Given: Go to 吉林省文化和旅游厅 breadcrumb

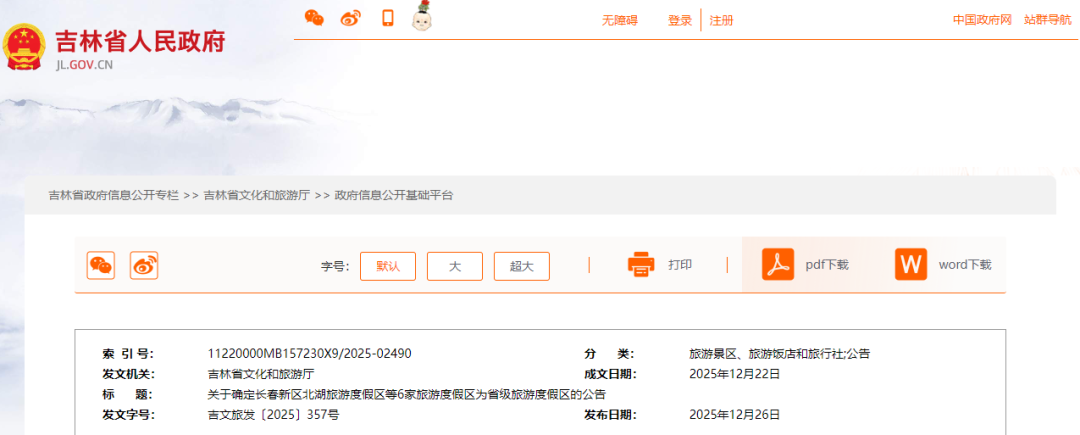Looking at the screenshot, I should point(257,195).
